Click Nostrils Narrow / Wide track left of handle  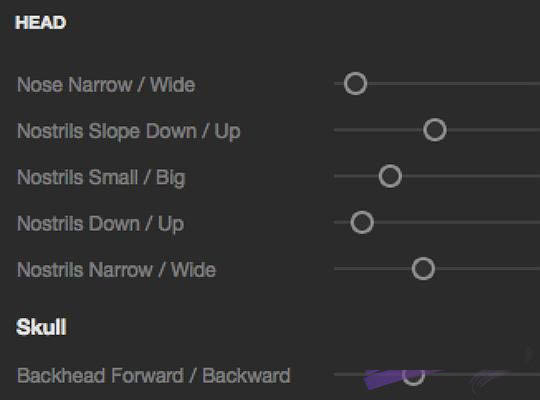[373, 268]
